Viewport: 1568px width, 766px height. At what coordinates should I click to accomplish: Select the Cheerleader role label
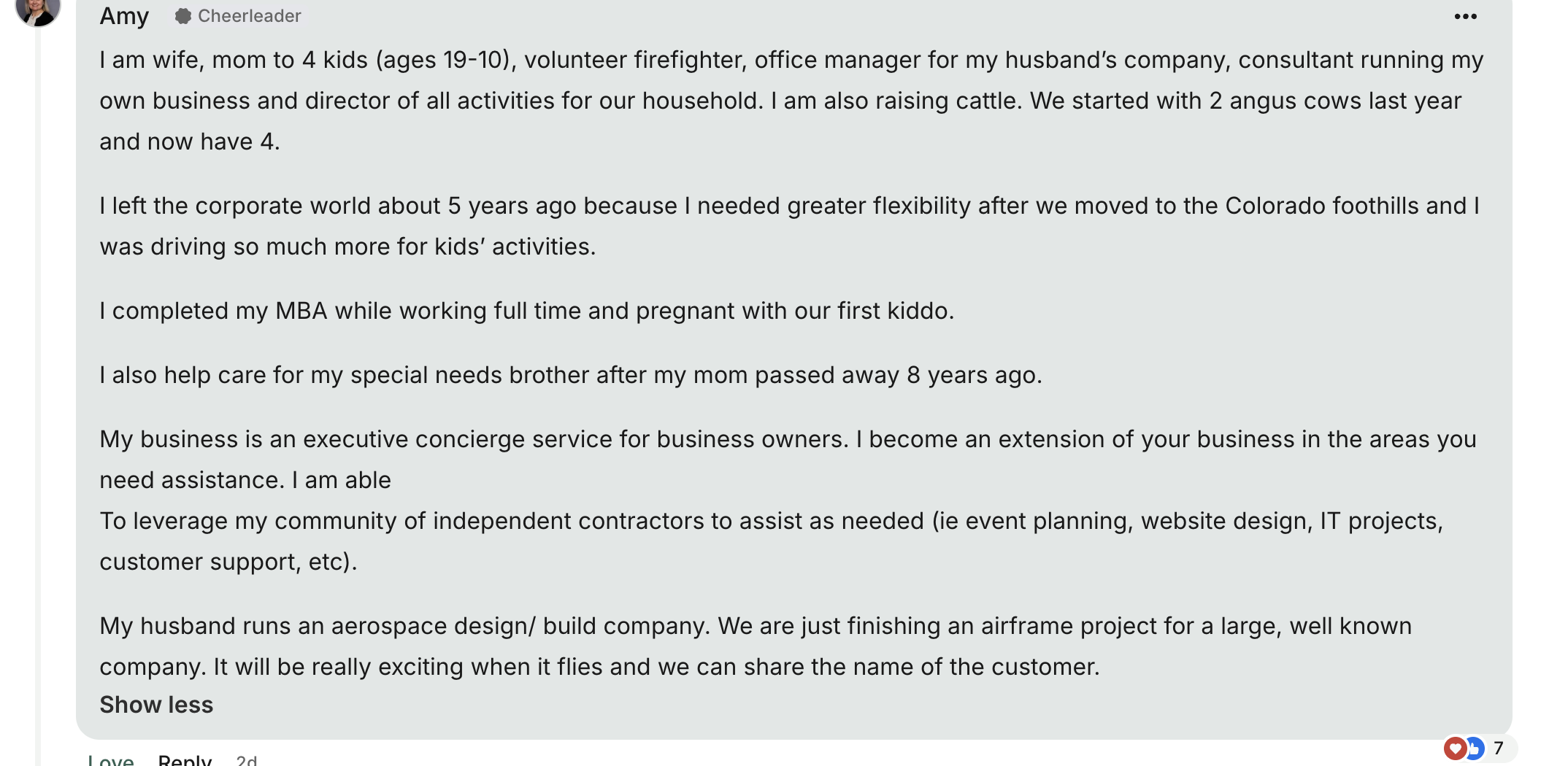pos(249,16)
